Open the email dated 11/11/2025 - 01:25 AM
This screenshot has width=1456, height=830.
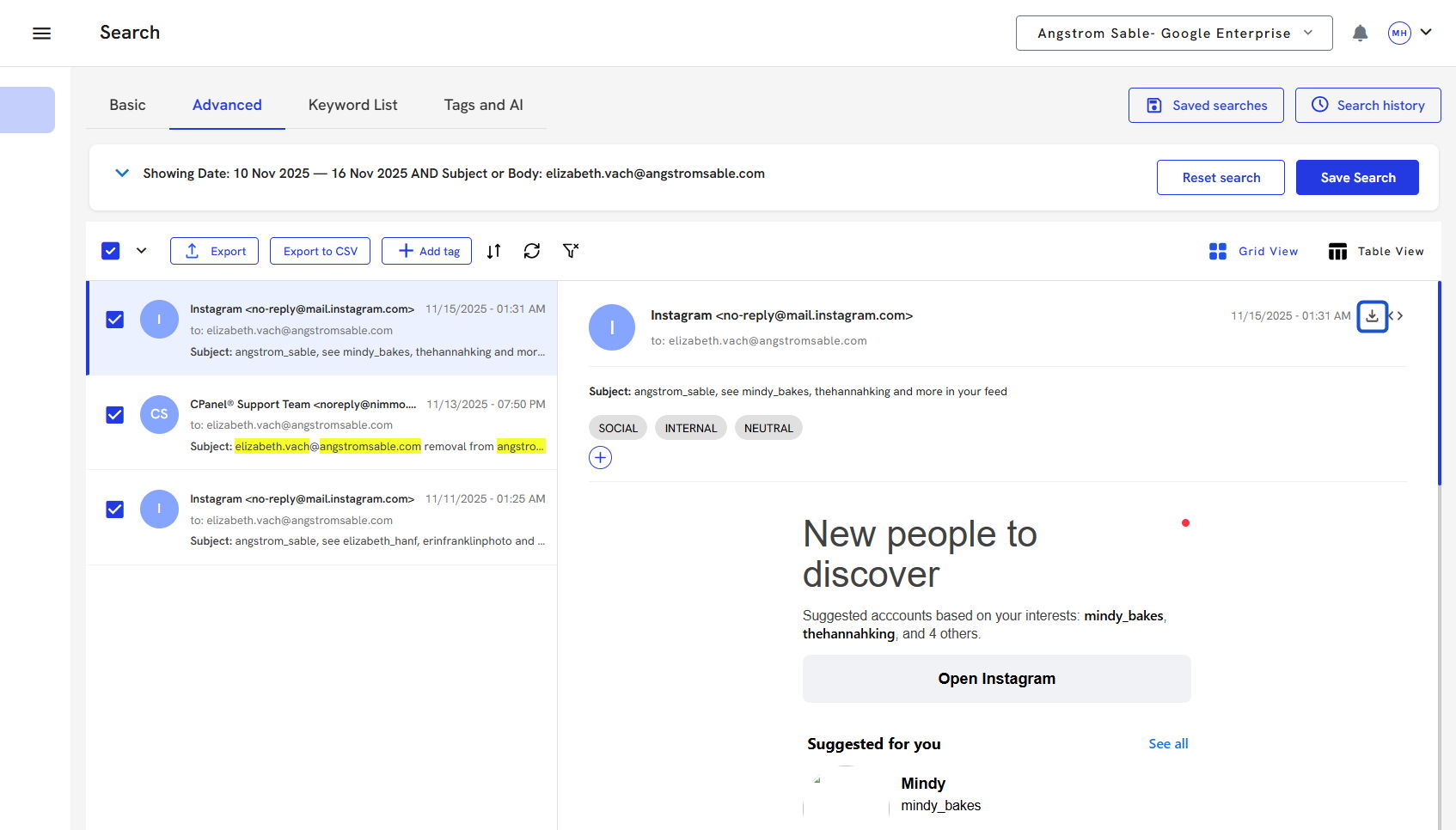322,517
